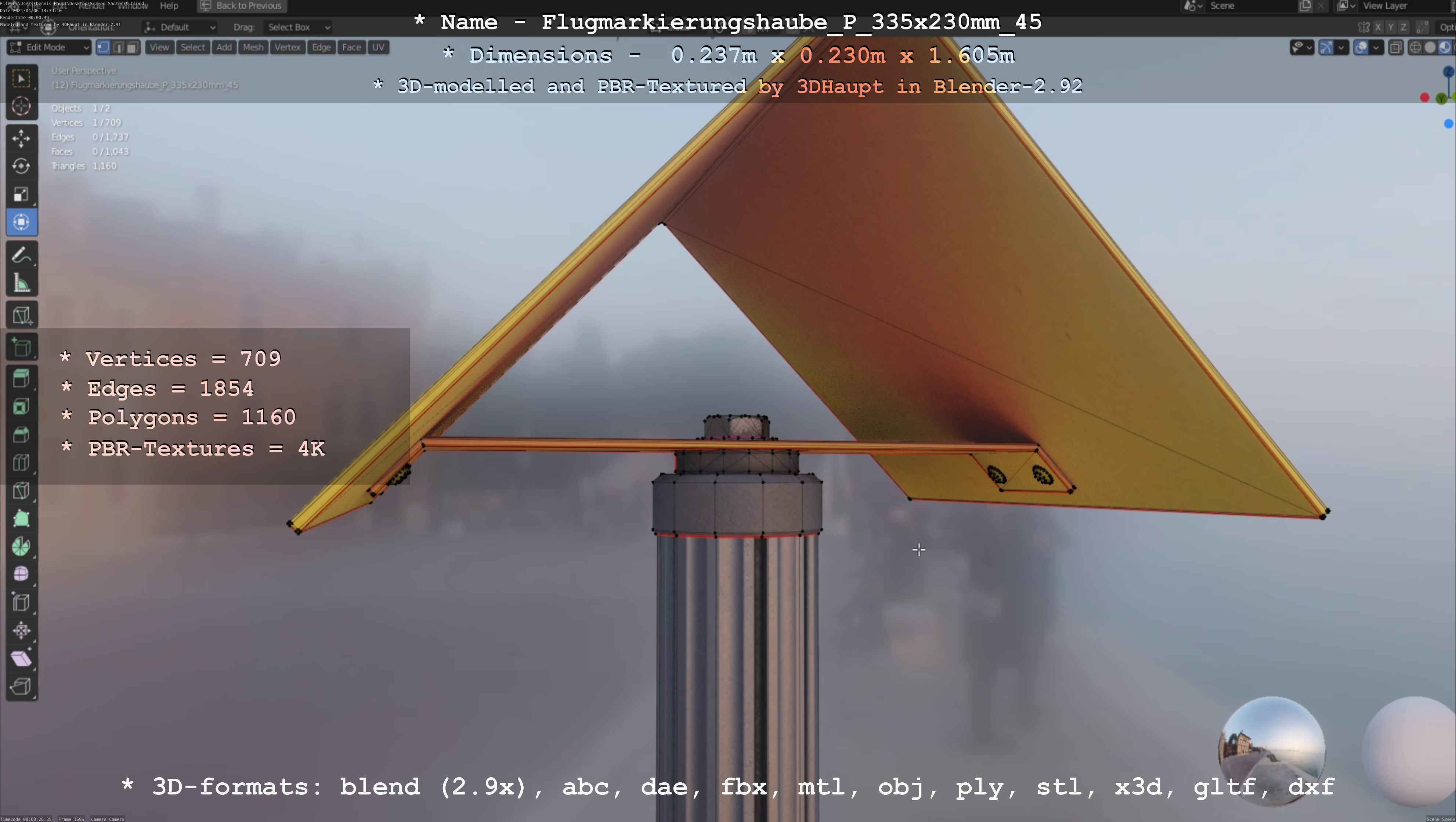1456x822 pixels.
Task: Toggle X axis mirror button
Action: (x=1378, y=27)
